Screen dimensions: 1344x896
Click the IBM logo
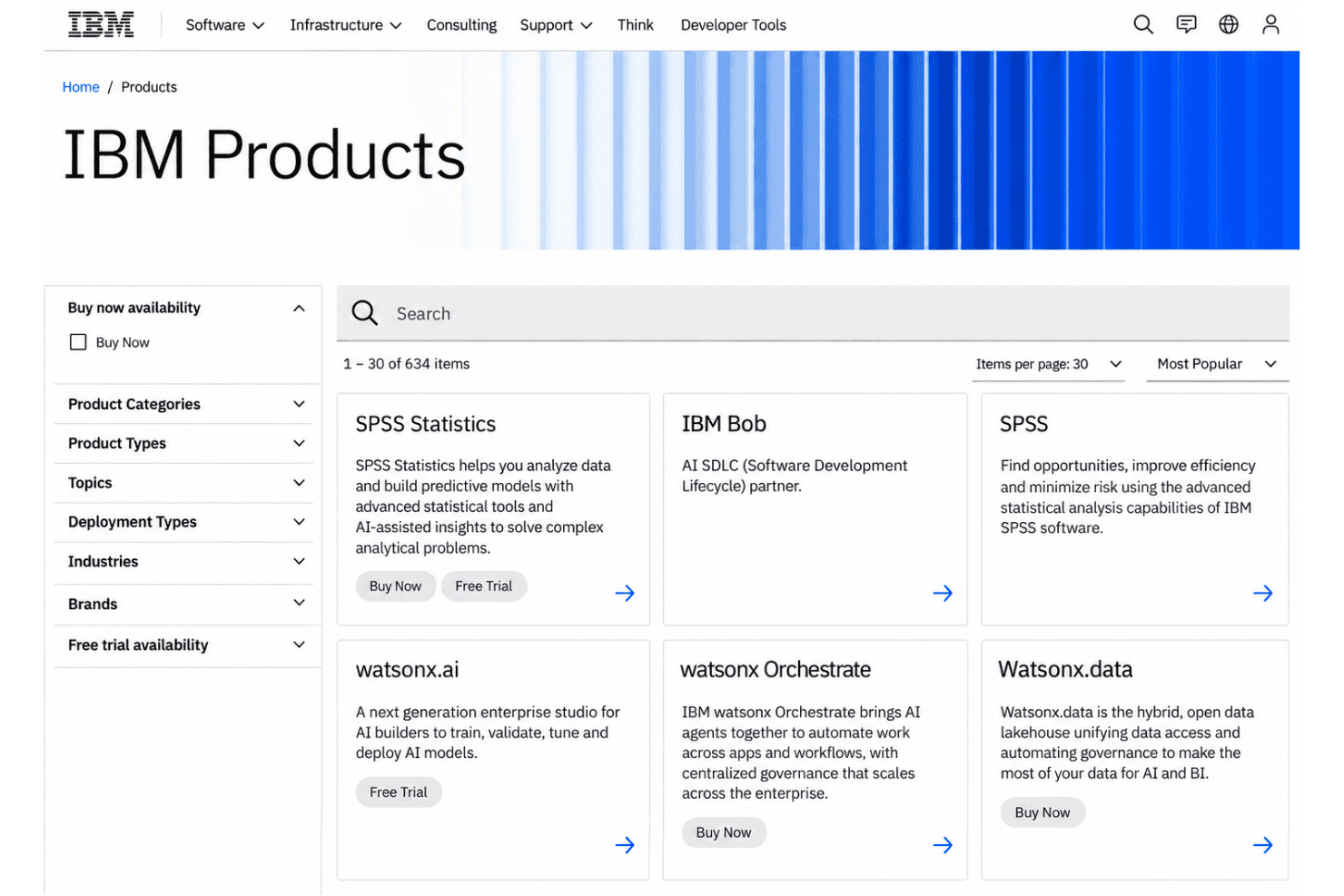tap(101, 25)
